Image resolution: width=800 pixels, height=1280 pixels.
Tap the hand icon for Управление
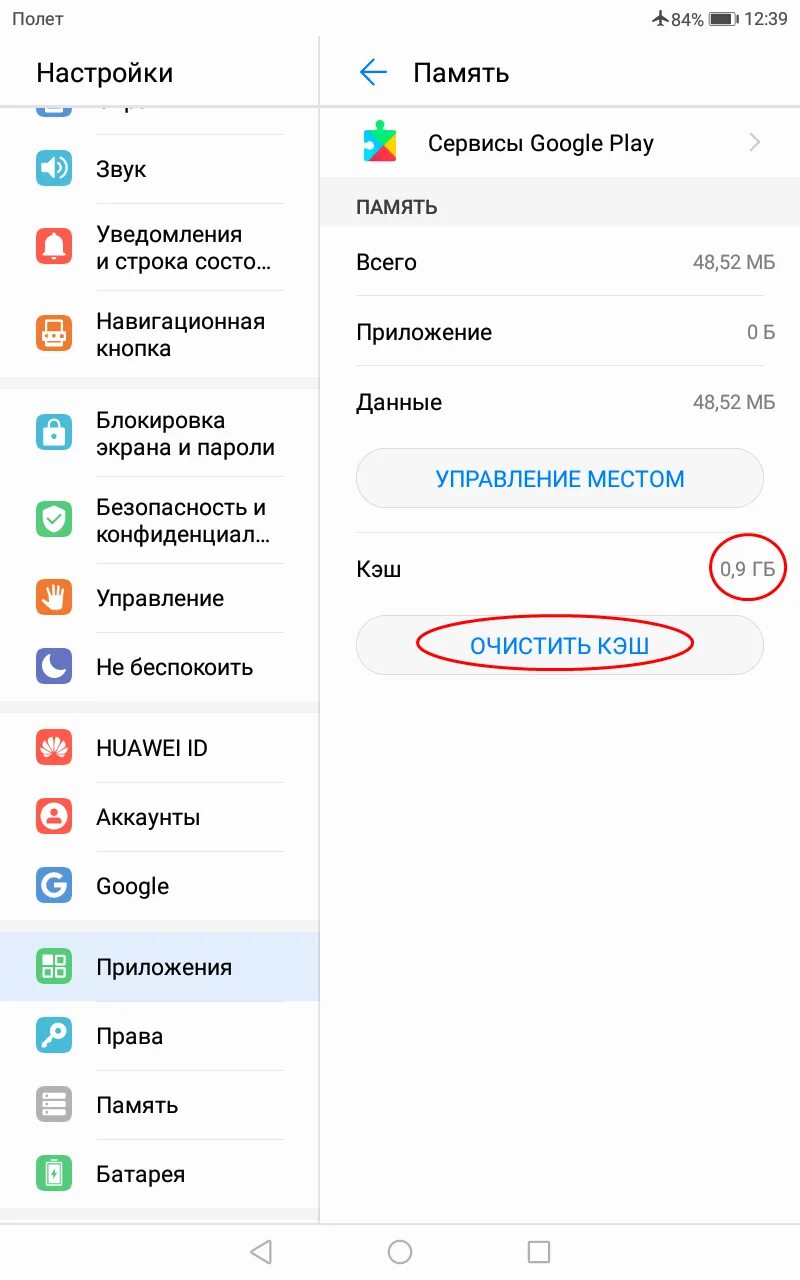pos(54,598)
